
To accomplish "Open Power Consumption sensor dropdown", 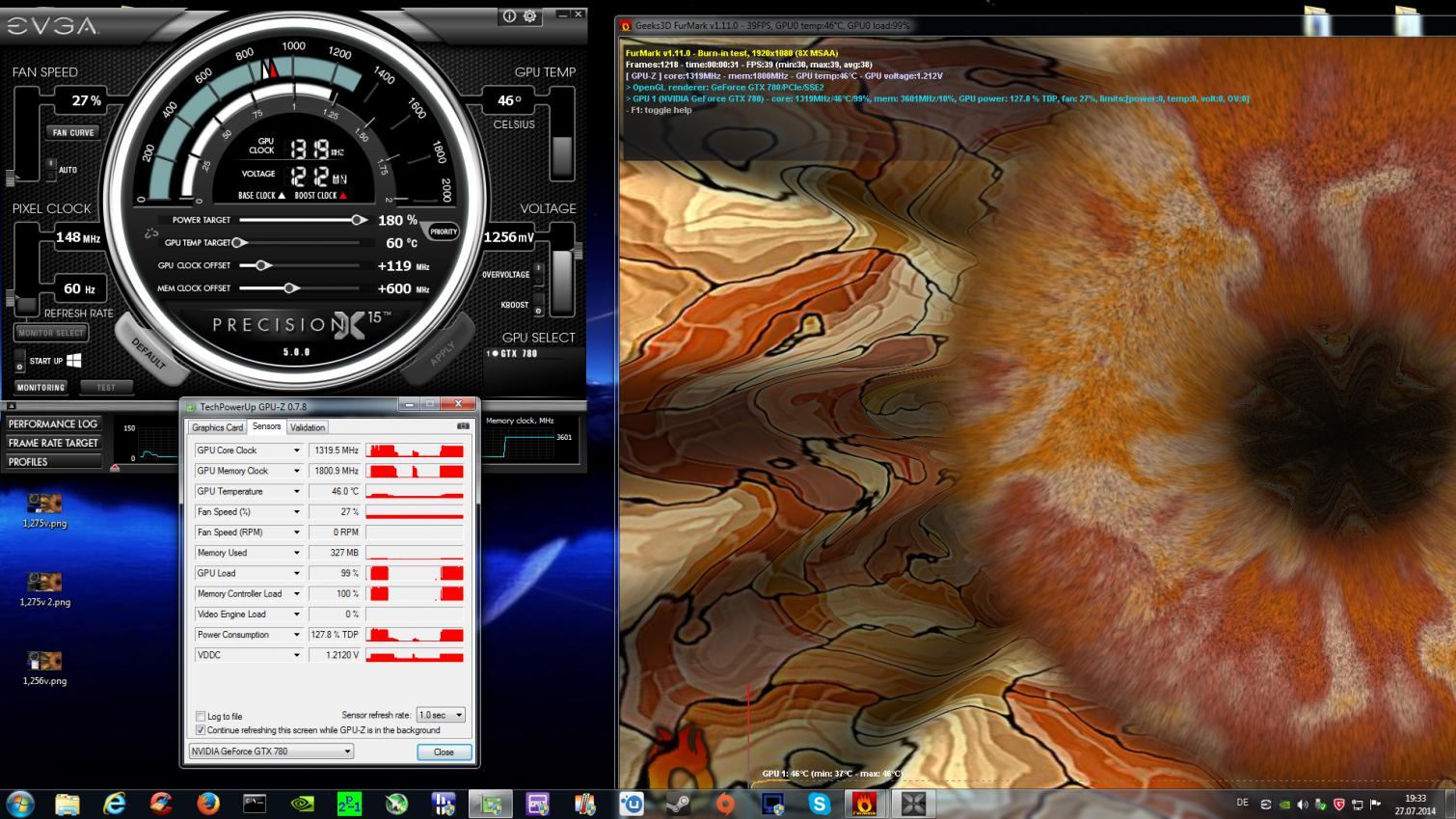I will (x=296, y=635).
